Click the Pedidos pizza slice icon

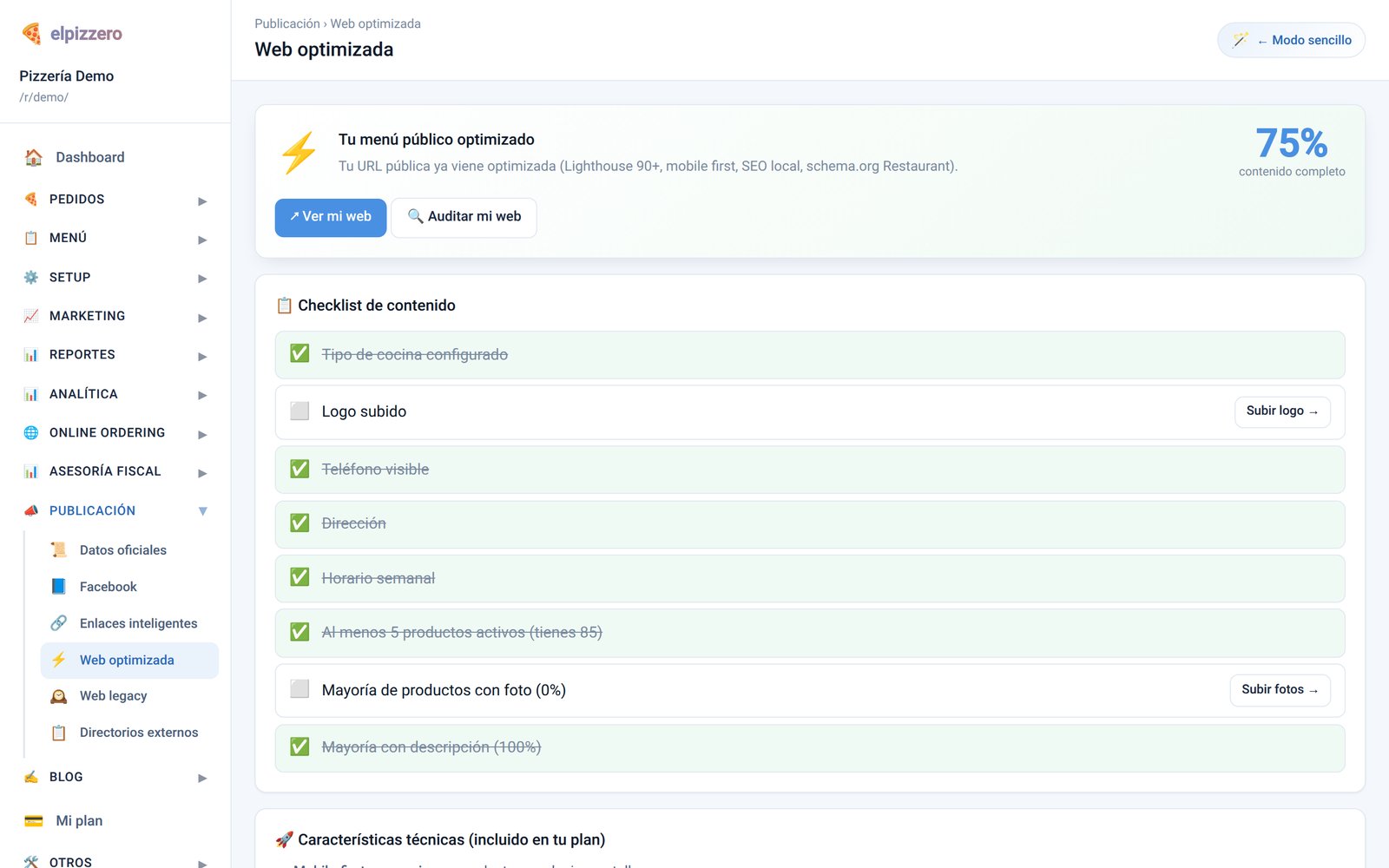point(31,199)
